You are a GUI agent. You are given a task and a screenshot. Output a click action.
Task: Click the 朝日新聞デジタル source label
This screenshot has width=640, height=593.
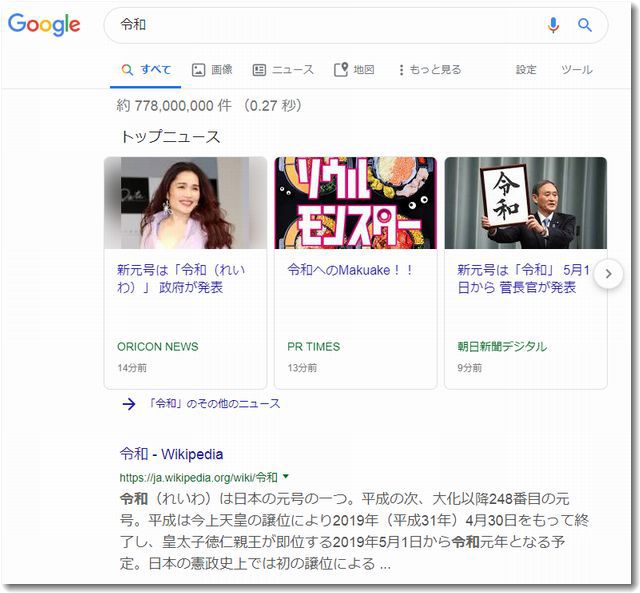click(x=502, y=346)
